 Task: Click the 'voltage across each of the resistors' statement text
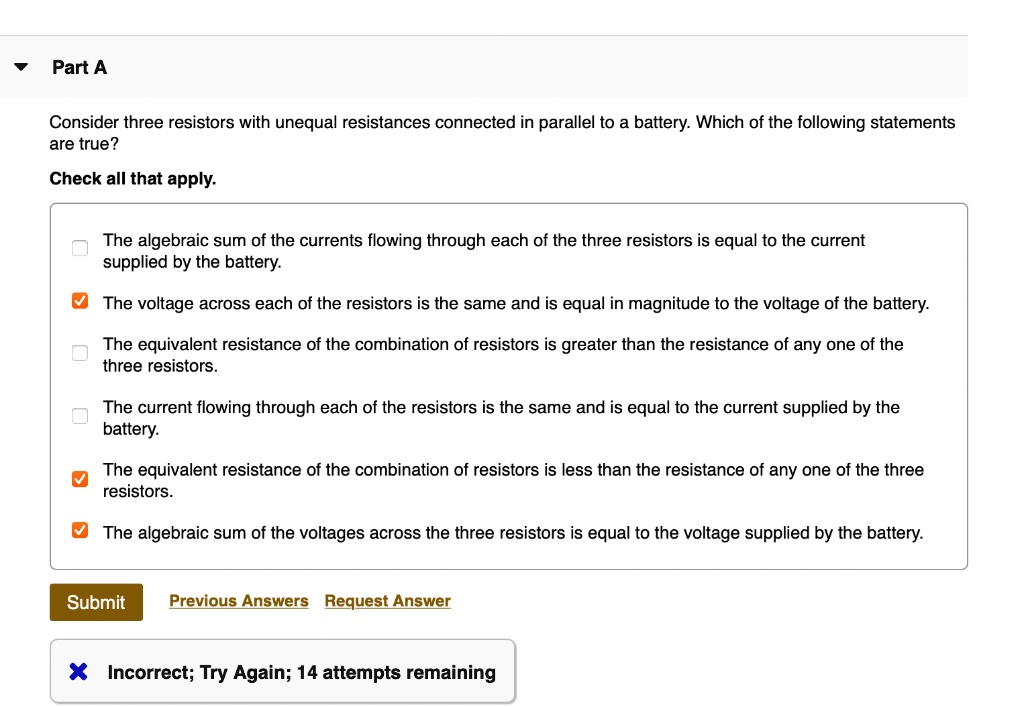[x=515, y=303]
